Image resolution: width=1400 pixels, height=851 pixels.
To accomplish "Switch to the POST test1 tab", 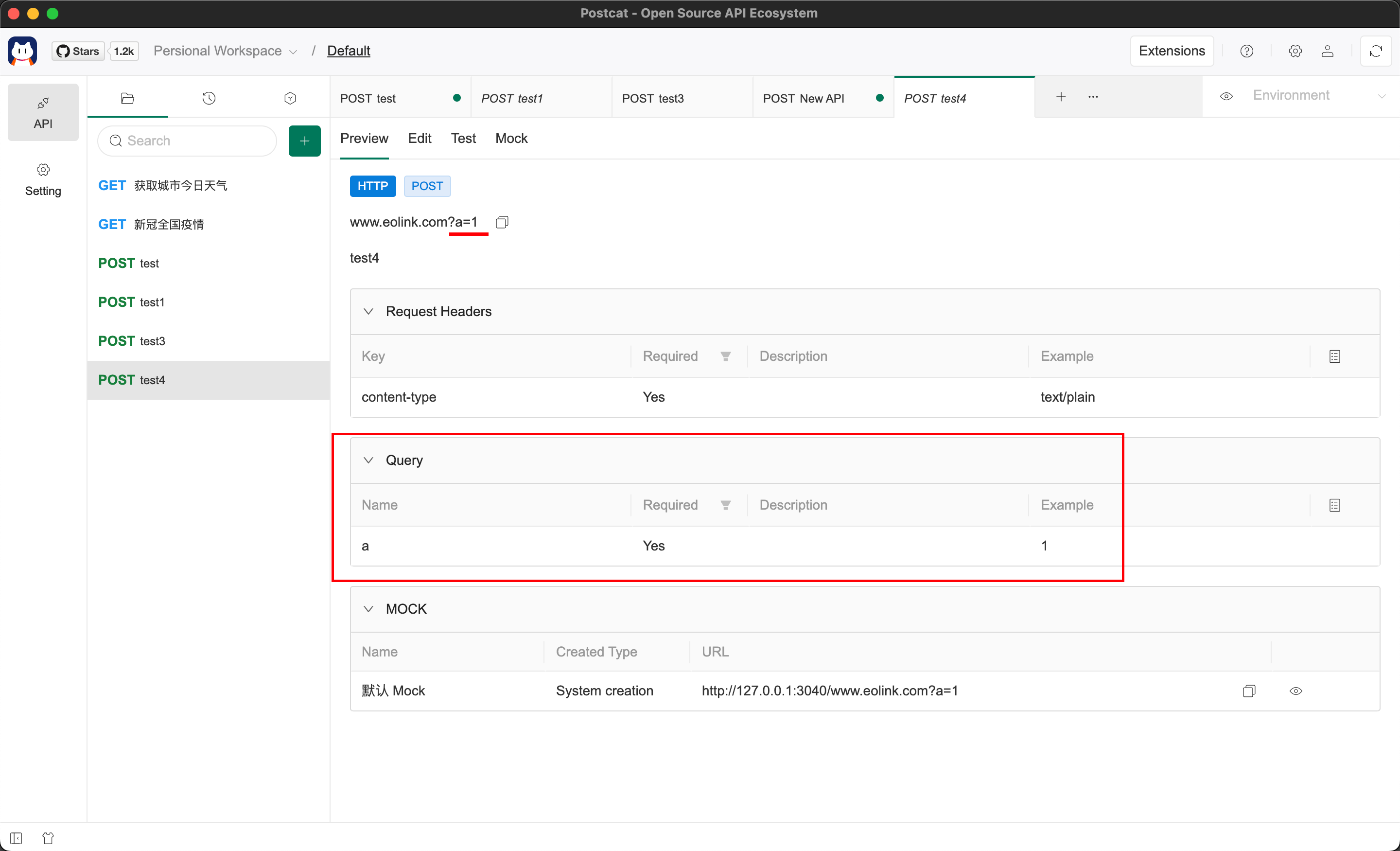I will [541, 98].
